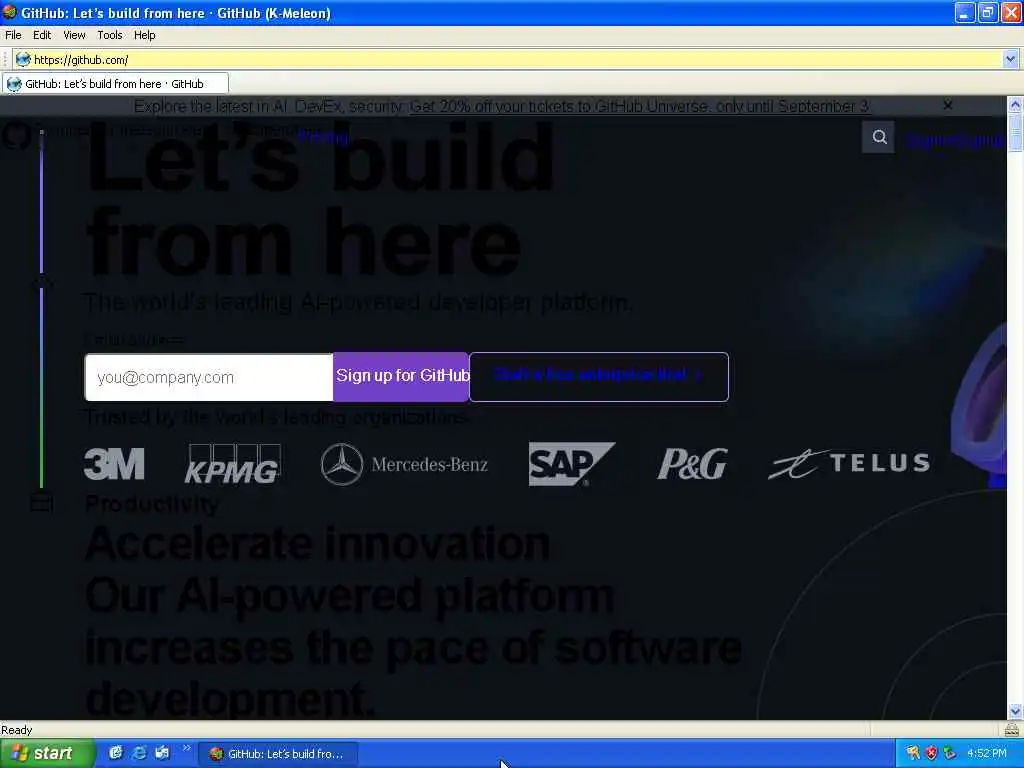Click the SAP logo
1024x768 pixels.
click(x=571, y=464)
